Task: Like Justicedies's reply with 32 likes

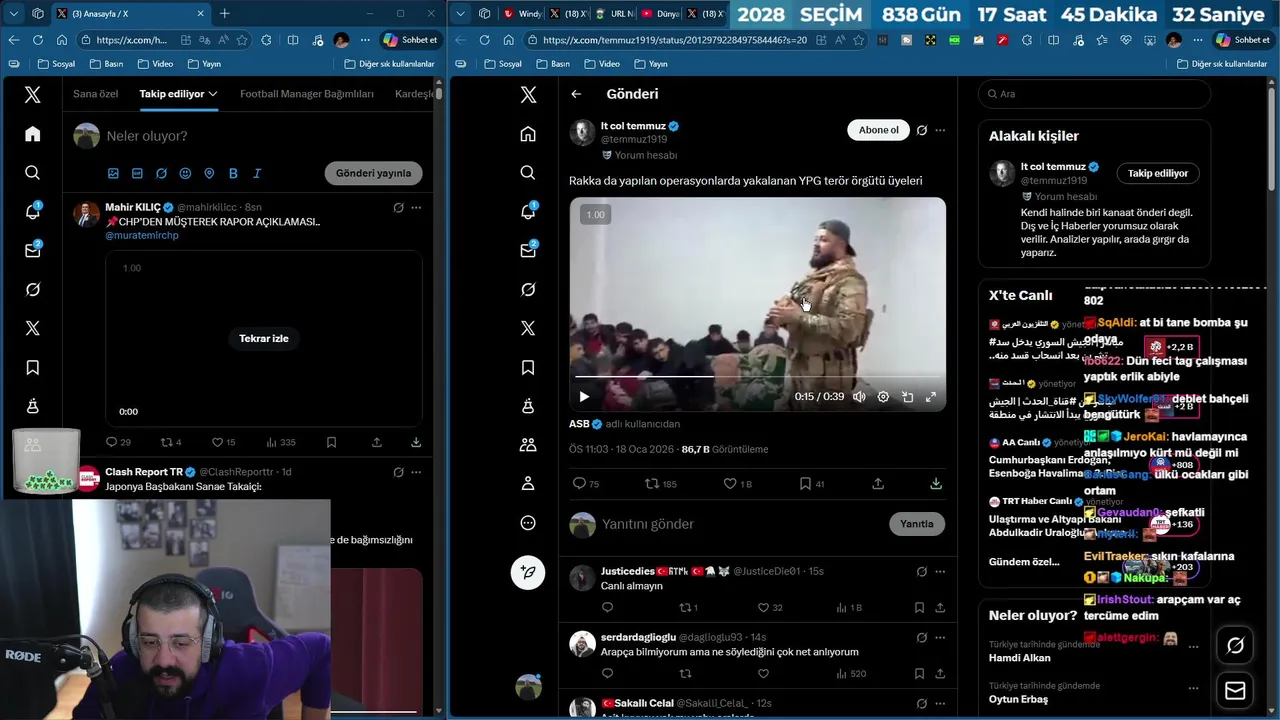Action: pos(769,608)
